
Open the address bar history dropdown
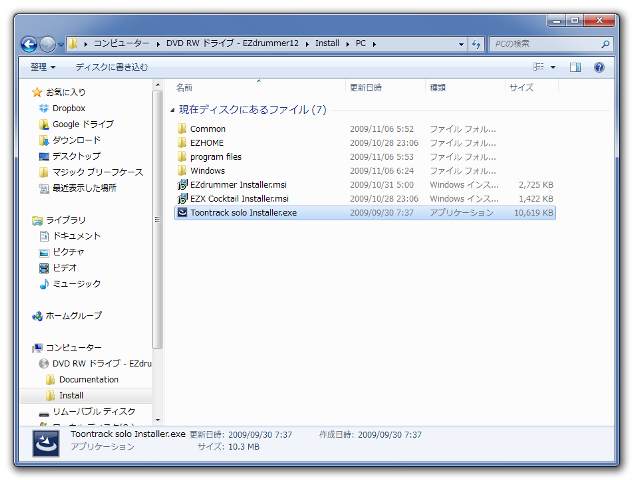coord(461,44)
